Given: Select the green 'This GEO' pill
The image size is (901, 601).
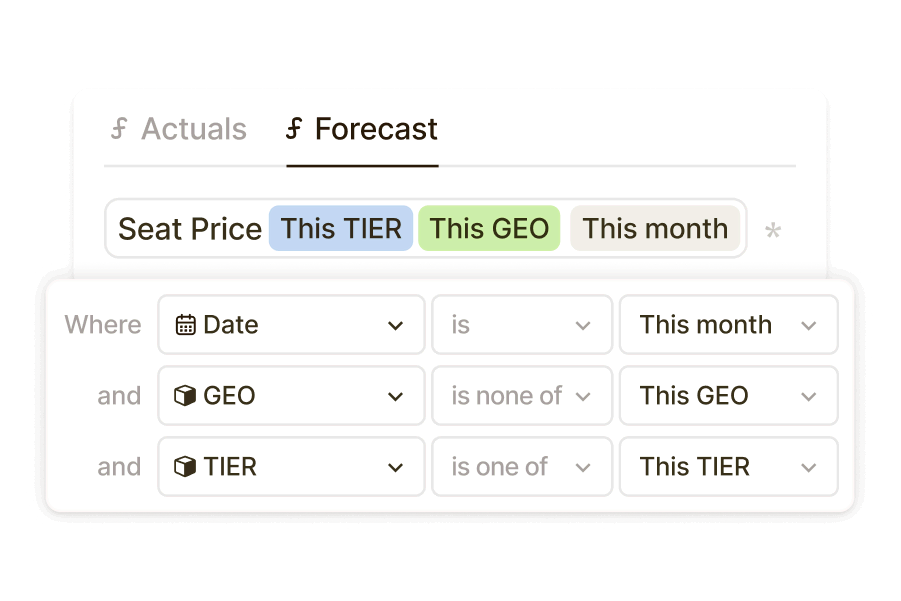Looking at the screenshot, I should click(489, 229).
